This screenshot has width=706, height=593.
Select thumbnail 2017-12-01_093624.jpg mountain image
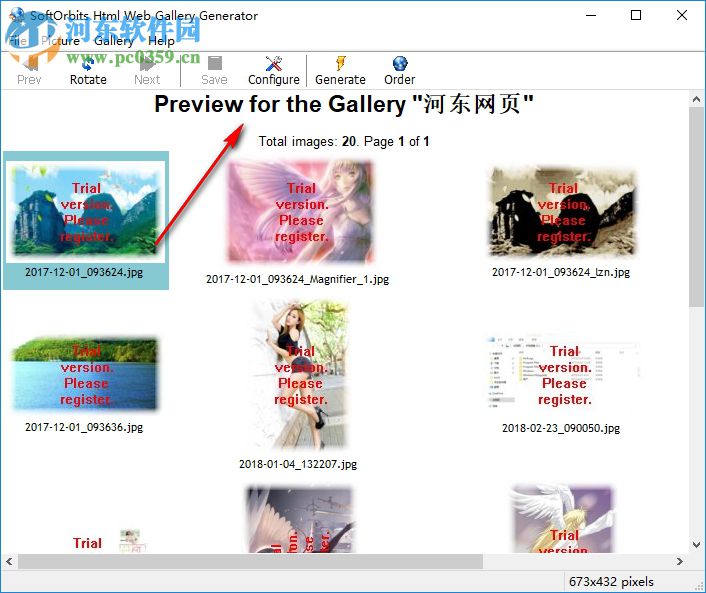tap(86, 212)
